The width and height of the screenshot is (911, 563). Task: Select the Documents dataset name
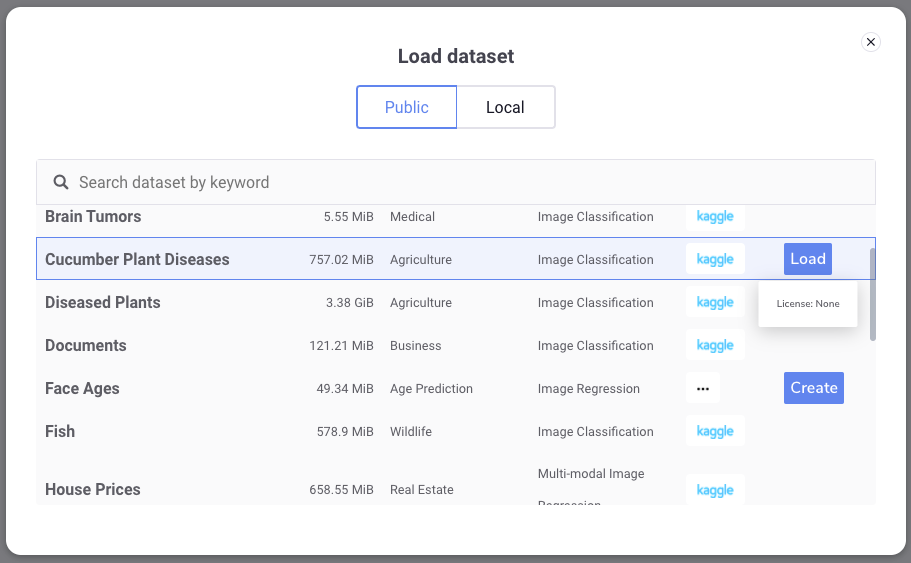click(x=86, y=345)
